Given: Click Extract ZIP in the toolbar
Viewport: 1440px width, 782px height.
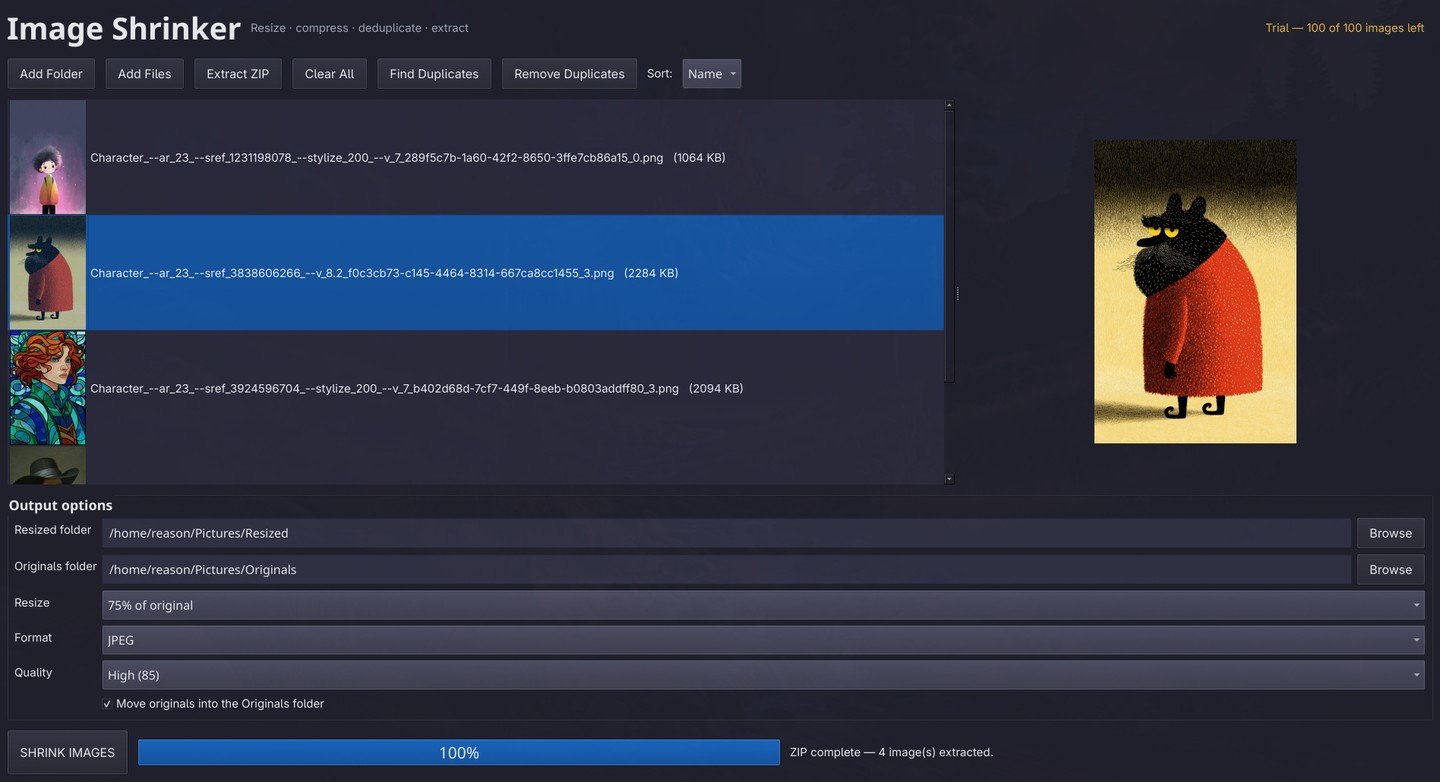Looking at the screenshot, I should tap(238, 74).
